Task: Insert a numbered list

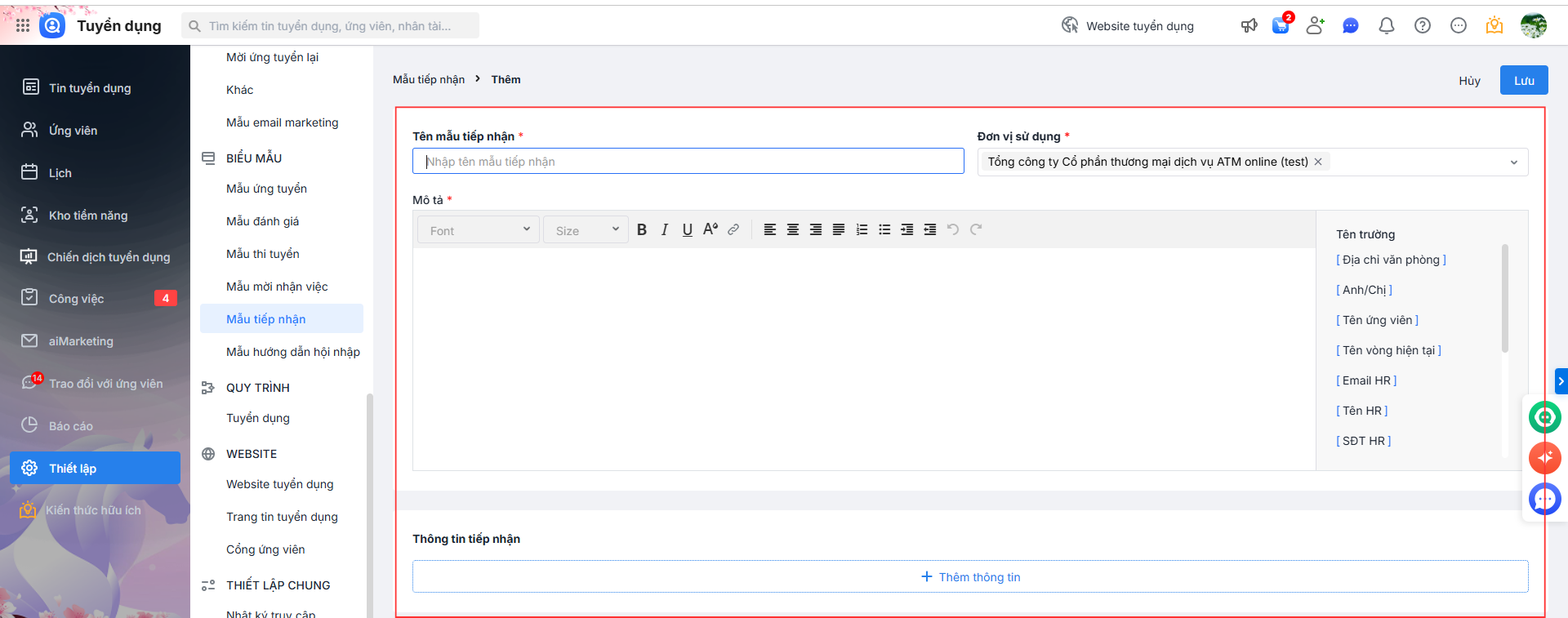Action: pyautogui.click(x=862, y=230)
